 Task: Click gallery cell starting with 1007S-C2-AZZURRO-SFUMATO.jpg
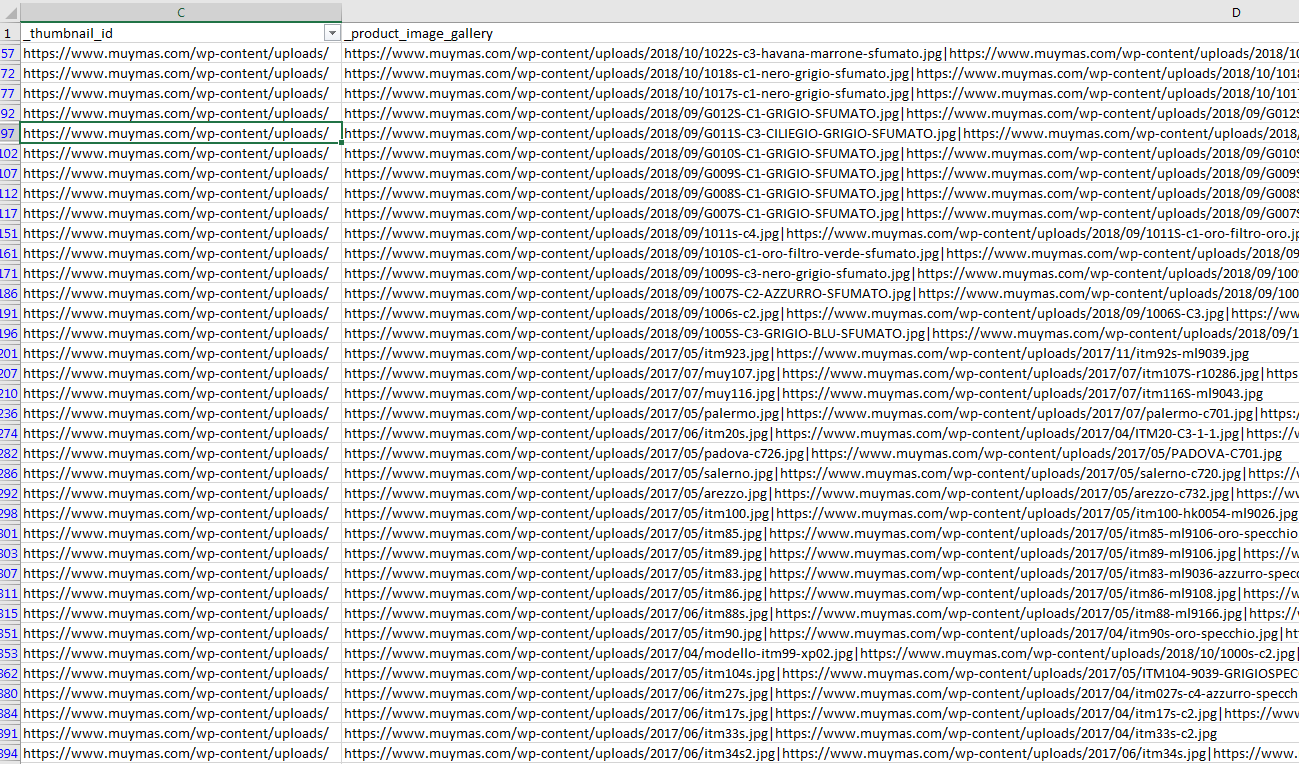(820, 293)
